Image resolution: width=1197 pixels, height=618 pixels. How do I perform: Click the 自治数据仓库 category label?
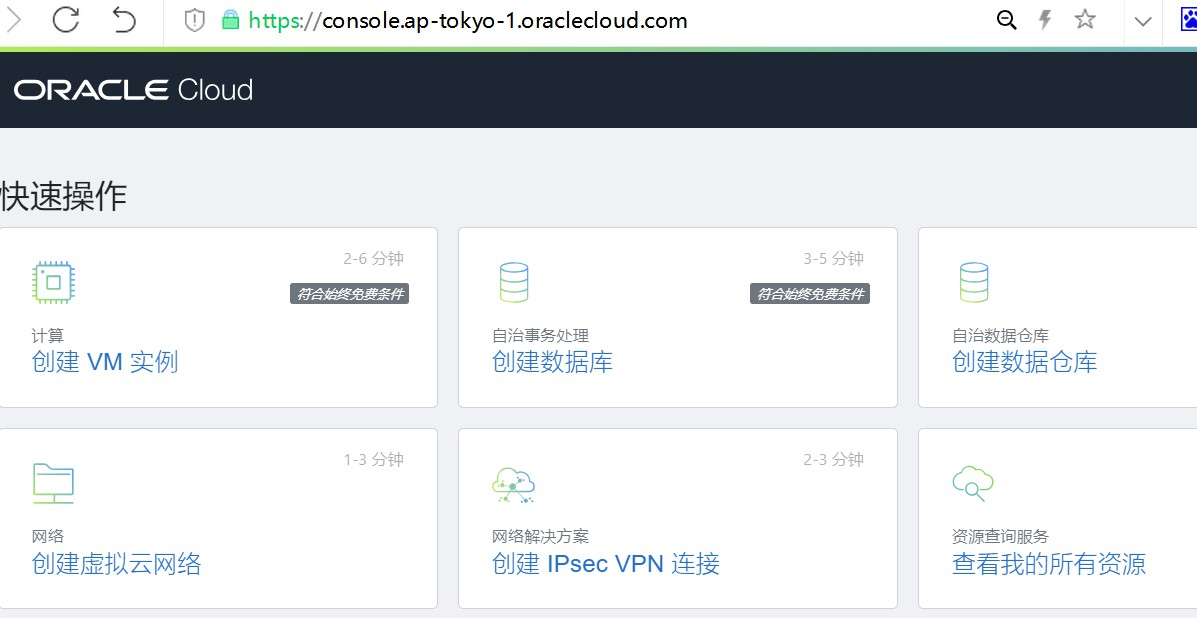point(1000,335)
